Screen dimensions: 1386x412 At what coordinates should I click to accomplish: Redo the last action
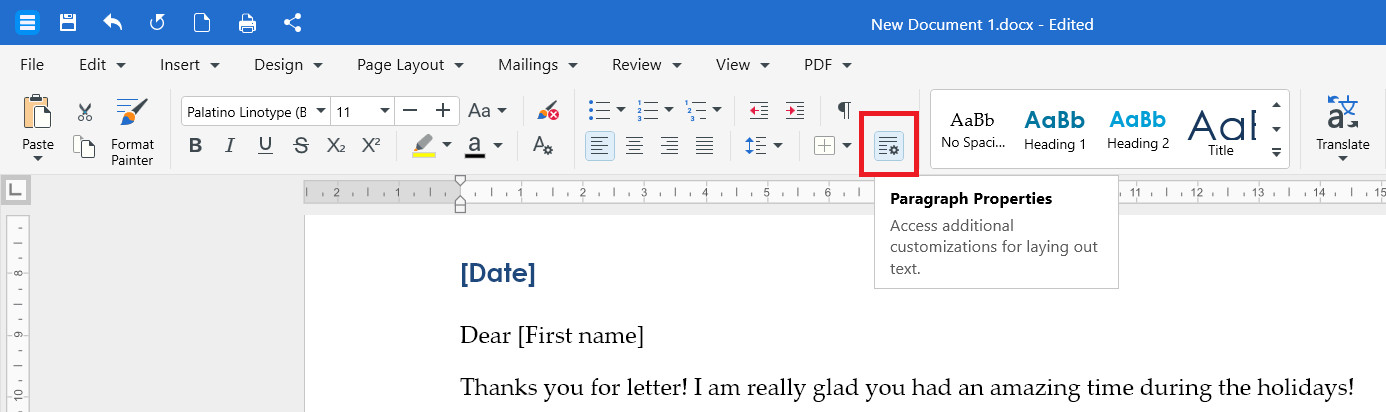157,22
